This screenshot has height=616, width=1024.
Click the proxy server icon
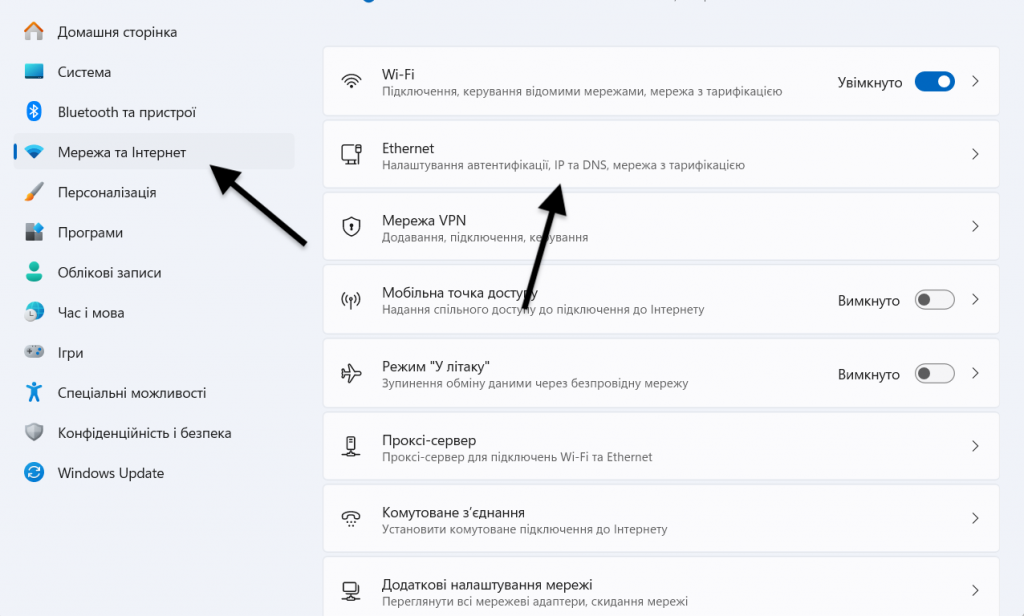352,446
